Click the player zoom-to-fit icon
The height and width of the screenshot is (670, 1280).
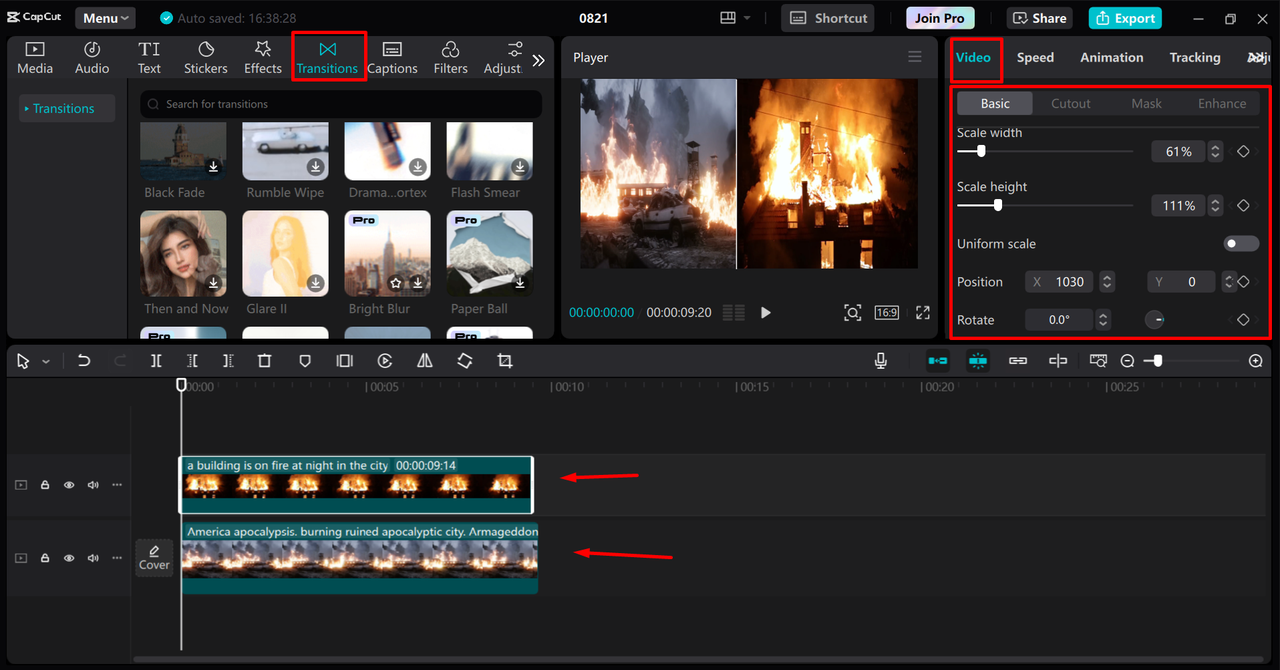pos(852,312)
